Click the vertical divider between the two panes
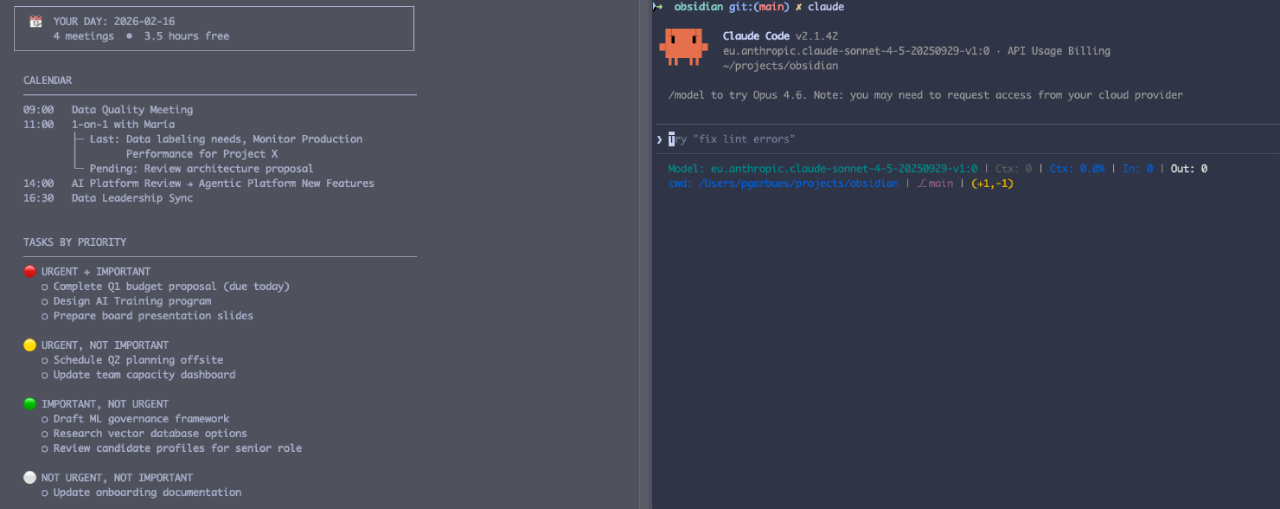This screenshot has width=1280, height=509. pos(645,254)
